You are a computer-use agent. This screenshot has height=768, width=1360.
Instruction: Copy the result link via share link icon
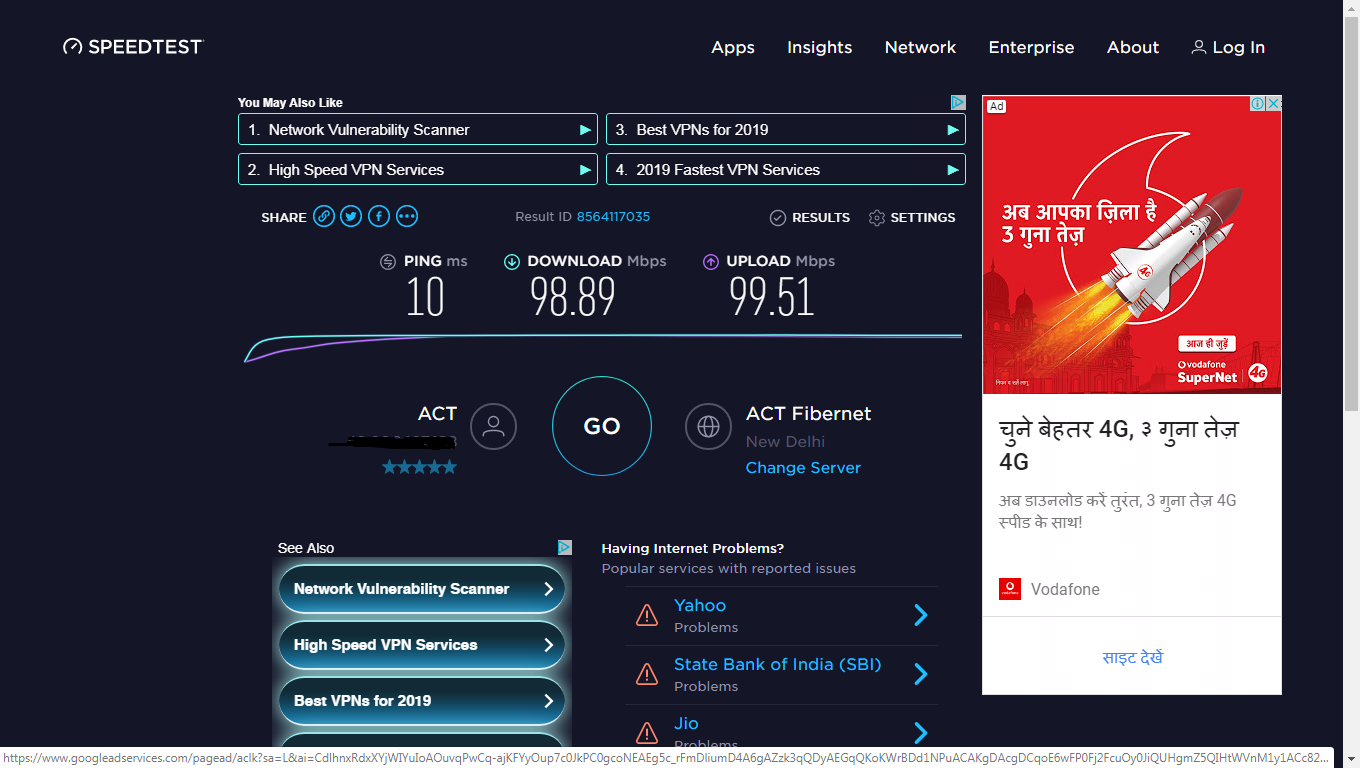pos(324,216)
